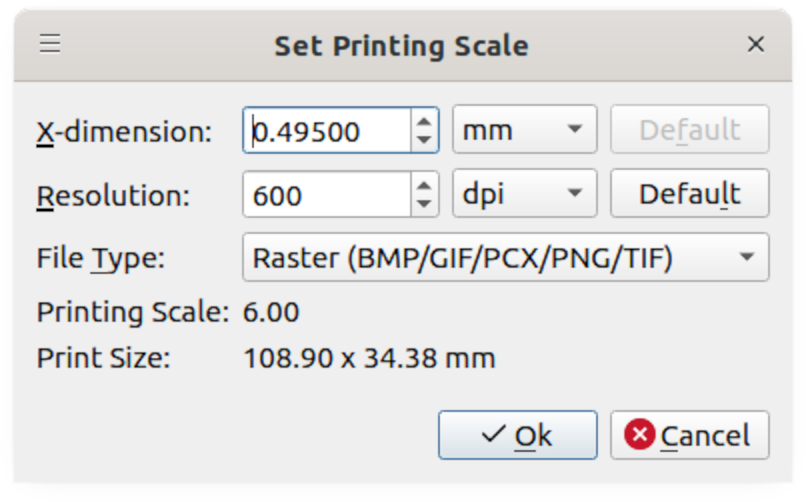806x502 pixels.
Task: Increase X-dimension with the up arrow
Action: coord(425,121)
